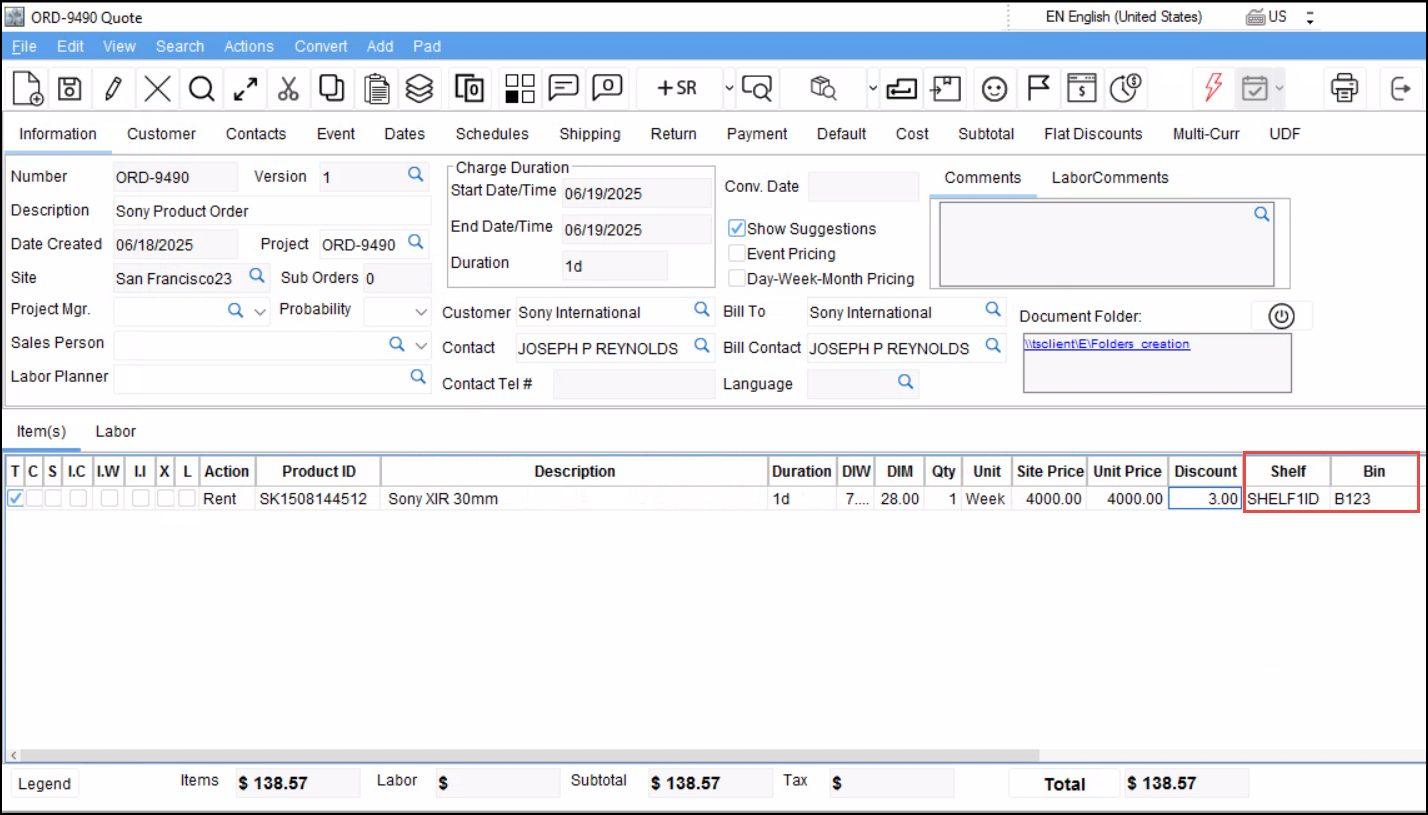Open the Project Mgr. dropdown arrow
Viewport: 1428px width, 815px height.
260,312
